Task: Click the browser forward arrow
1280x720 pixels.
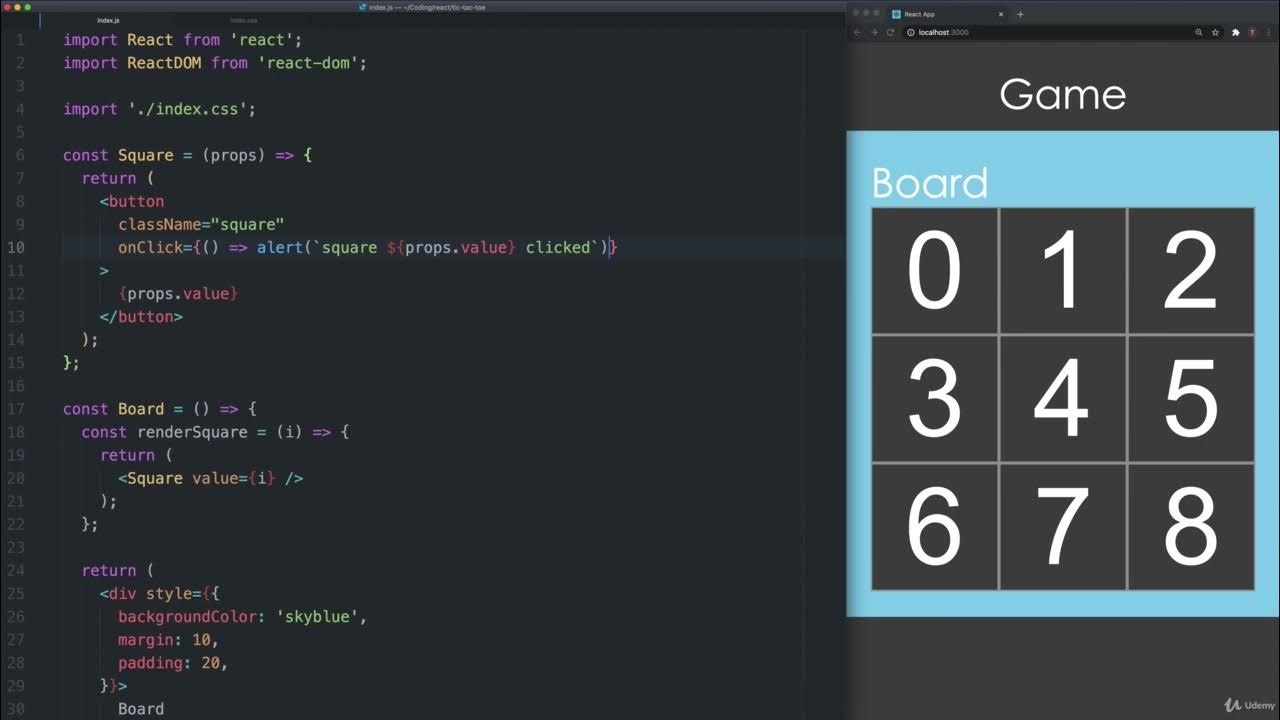Action: pos(874,32)
